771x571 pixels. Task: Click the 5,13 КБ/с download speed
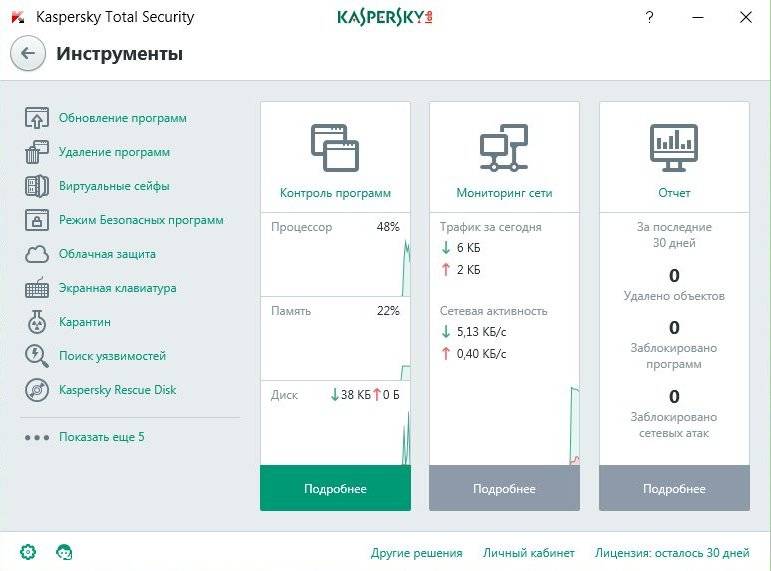click(x=481, y=331)
